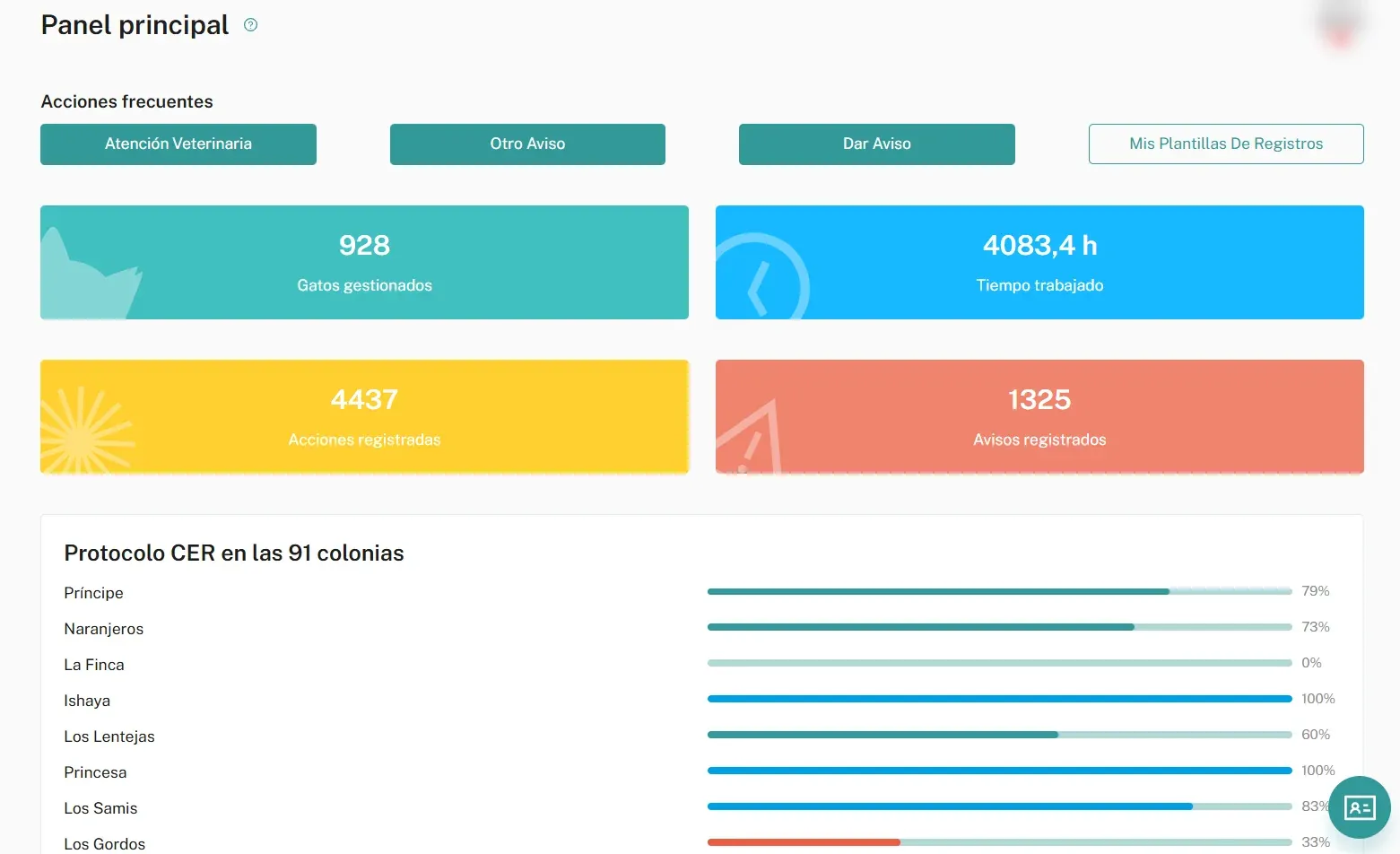Image resolution: width=1400 pixels, height=854 pixels.
Task: Click the Los Gordos progress bar
Action: [x=1000, y=842]
